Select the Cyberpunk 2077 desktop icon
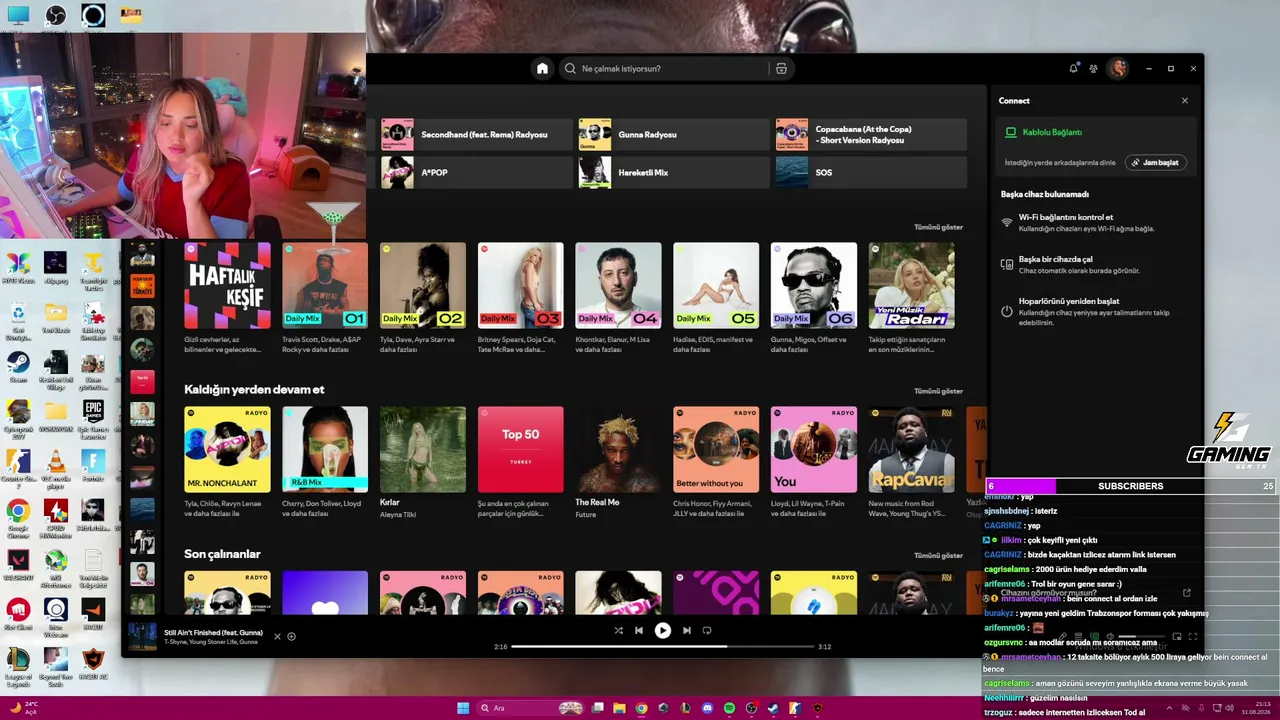1280x720 pixels. [x=18, y=419]
